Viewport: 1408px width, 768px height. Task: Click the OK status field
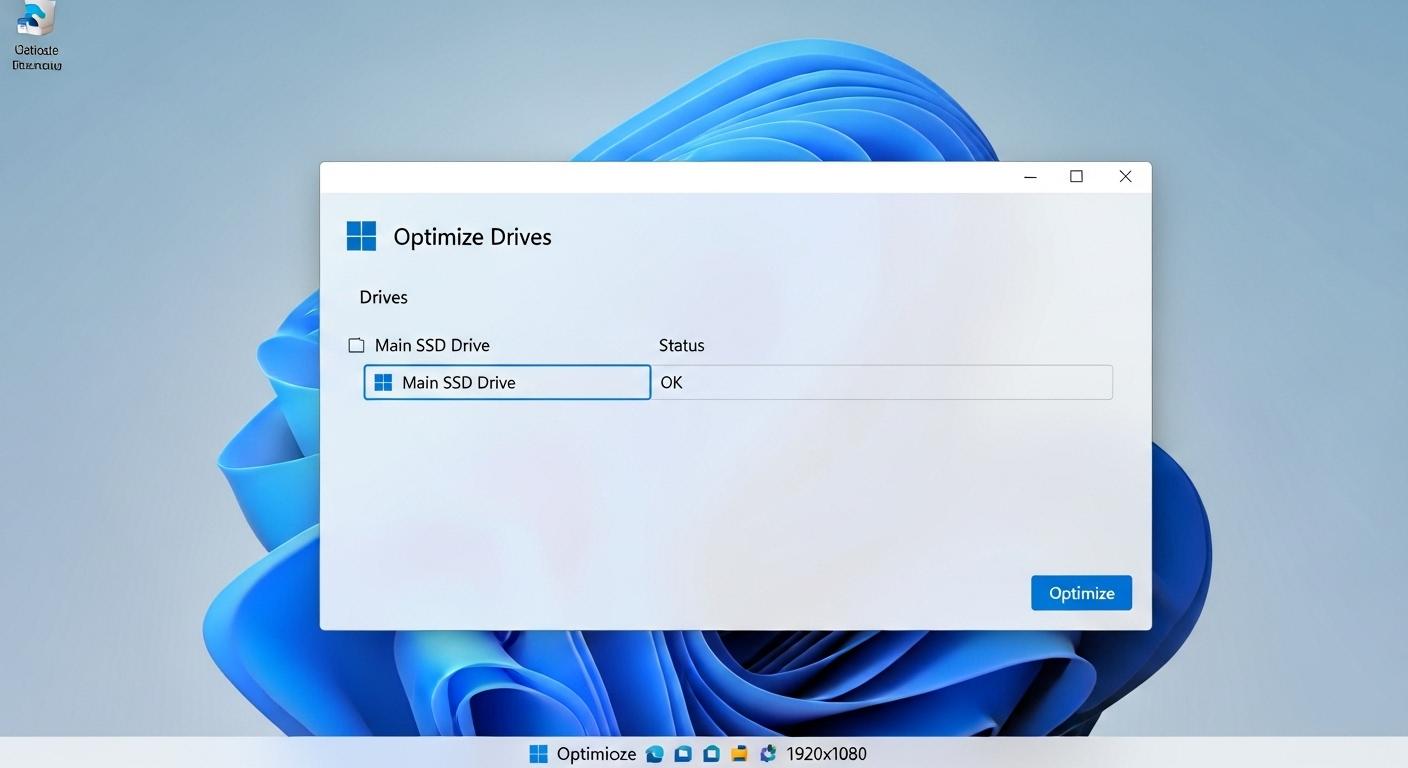[x=882, y=382]
